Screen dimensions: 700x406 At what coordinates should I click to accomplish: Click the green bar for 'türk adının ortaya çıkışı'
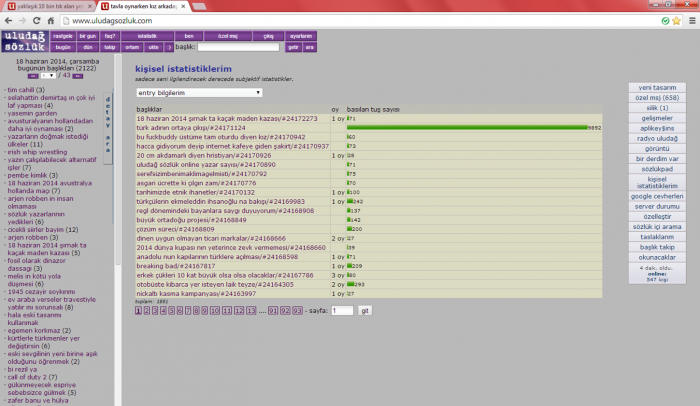tap(467, 128)
